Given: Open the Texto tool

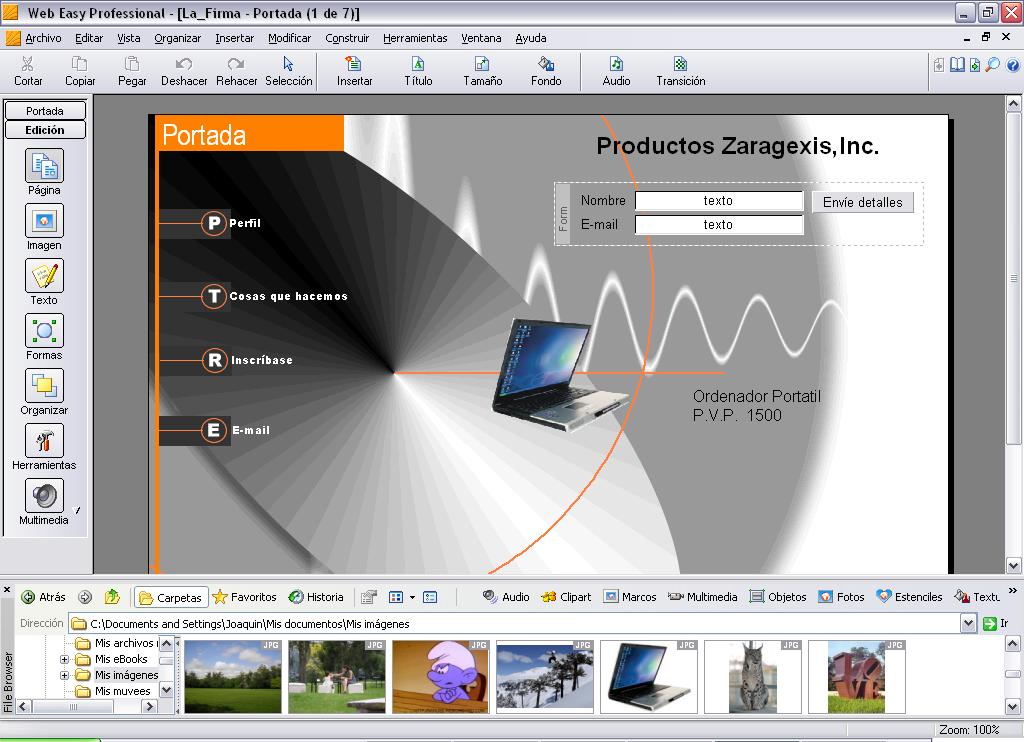Looking at the screenshot, I should [44, 276].
